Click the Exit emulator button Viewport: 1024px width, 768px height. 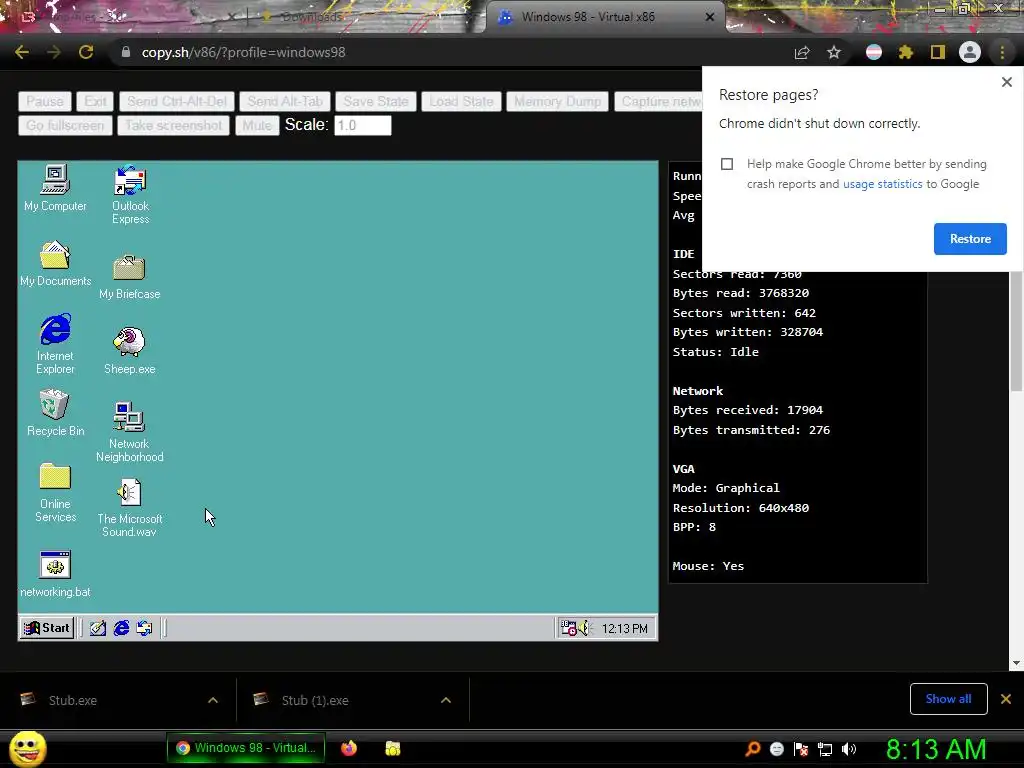[95, 101]
